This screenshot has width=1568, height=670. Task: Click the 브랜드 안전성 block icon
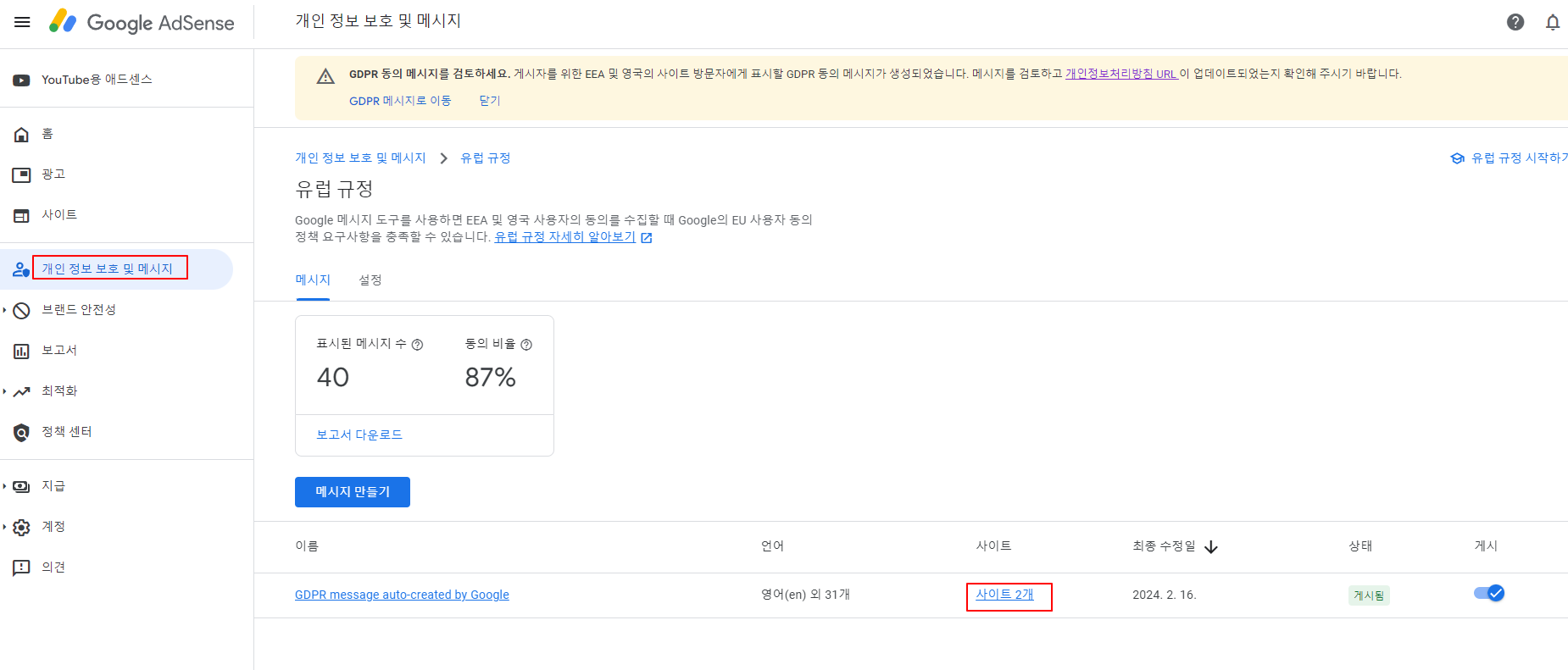[21, 311]
